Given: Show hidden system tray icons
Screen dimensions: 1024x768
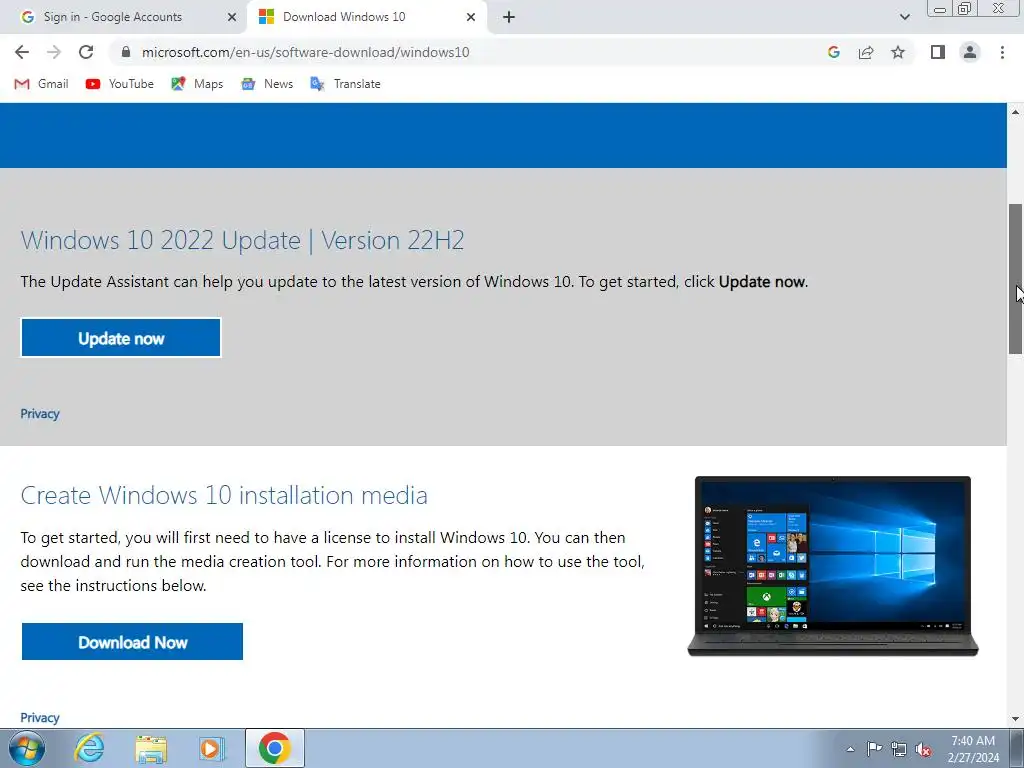Looking at the screenshot, I should [x=850, y=749].
